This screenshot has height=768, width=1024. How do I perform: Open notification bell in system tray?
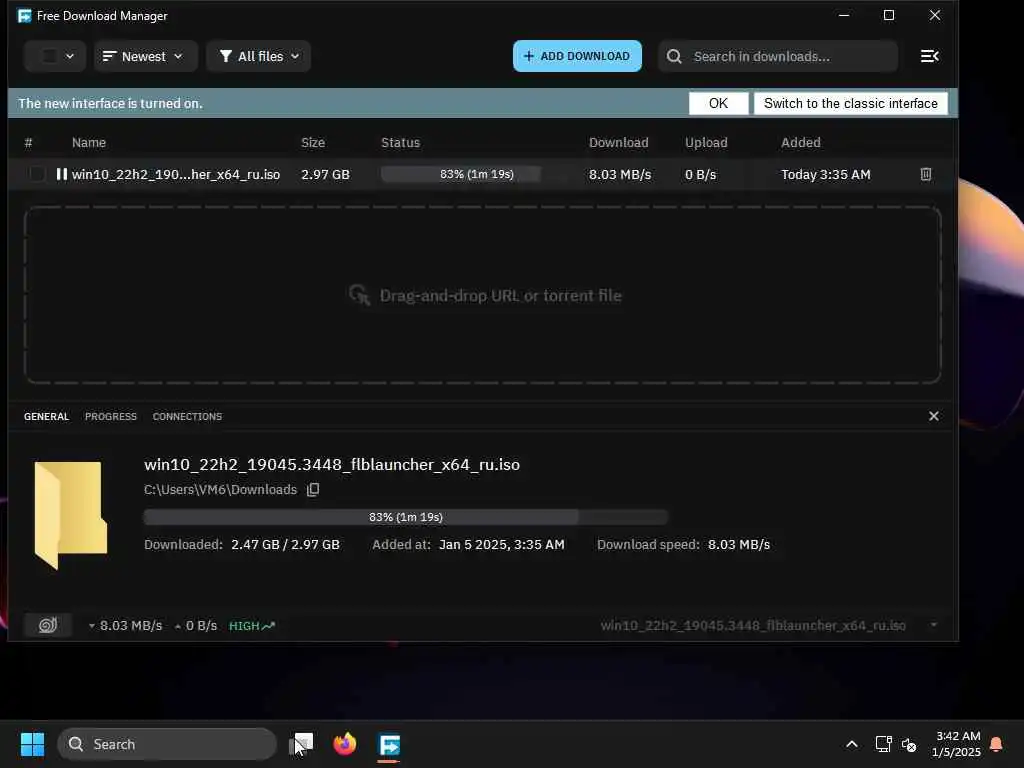(x=996, y=744)
